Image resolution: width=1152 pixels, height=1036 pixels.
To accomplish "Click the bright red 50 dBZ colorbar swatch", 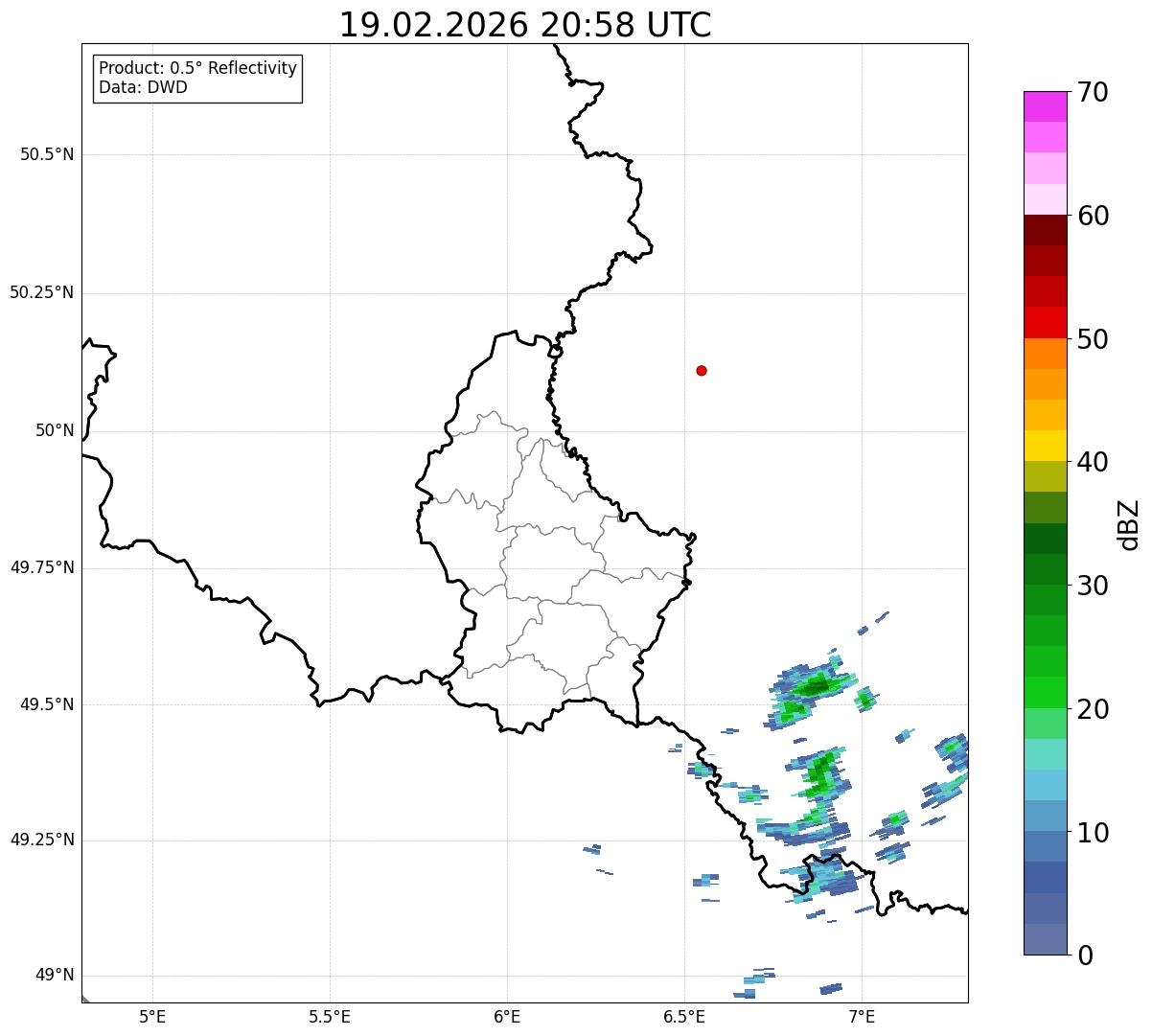I will pyautogui.click(x=1046, y=323).
